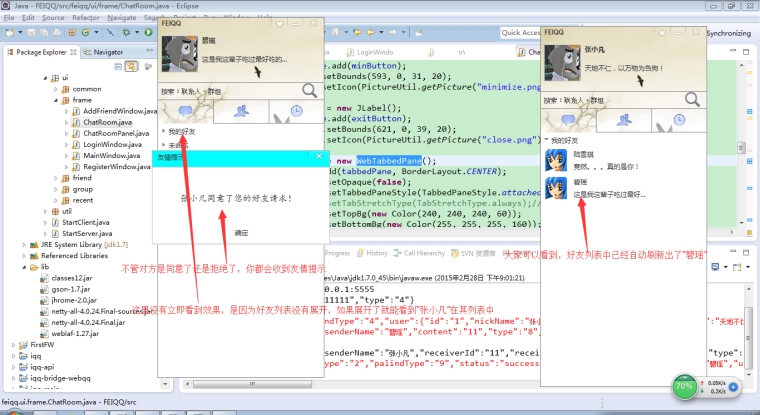The width and height of the screenshot is (760, 415).
Task: Open Back history dropdown arrow
Action: point(381,32)
